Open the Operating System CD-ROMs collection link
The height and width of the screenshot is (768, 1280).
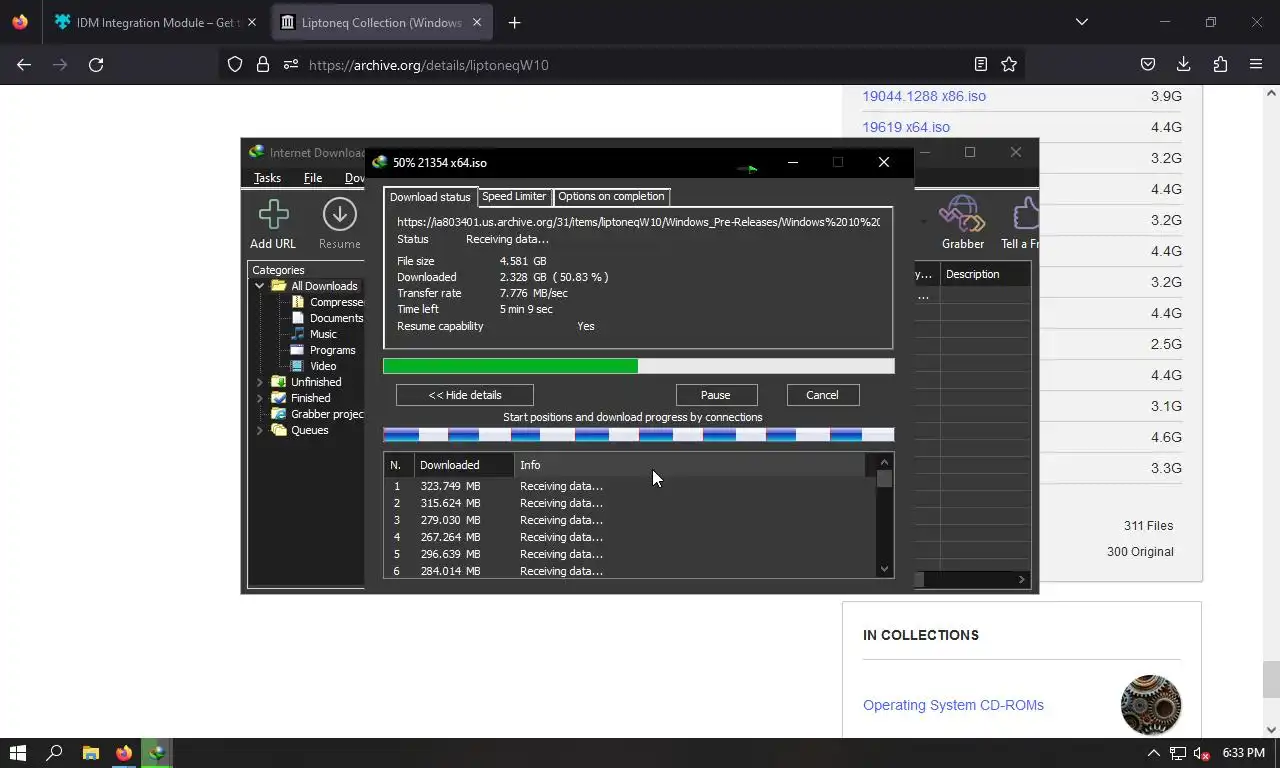953,705
